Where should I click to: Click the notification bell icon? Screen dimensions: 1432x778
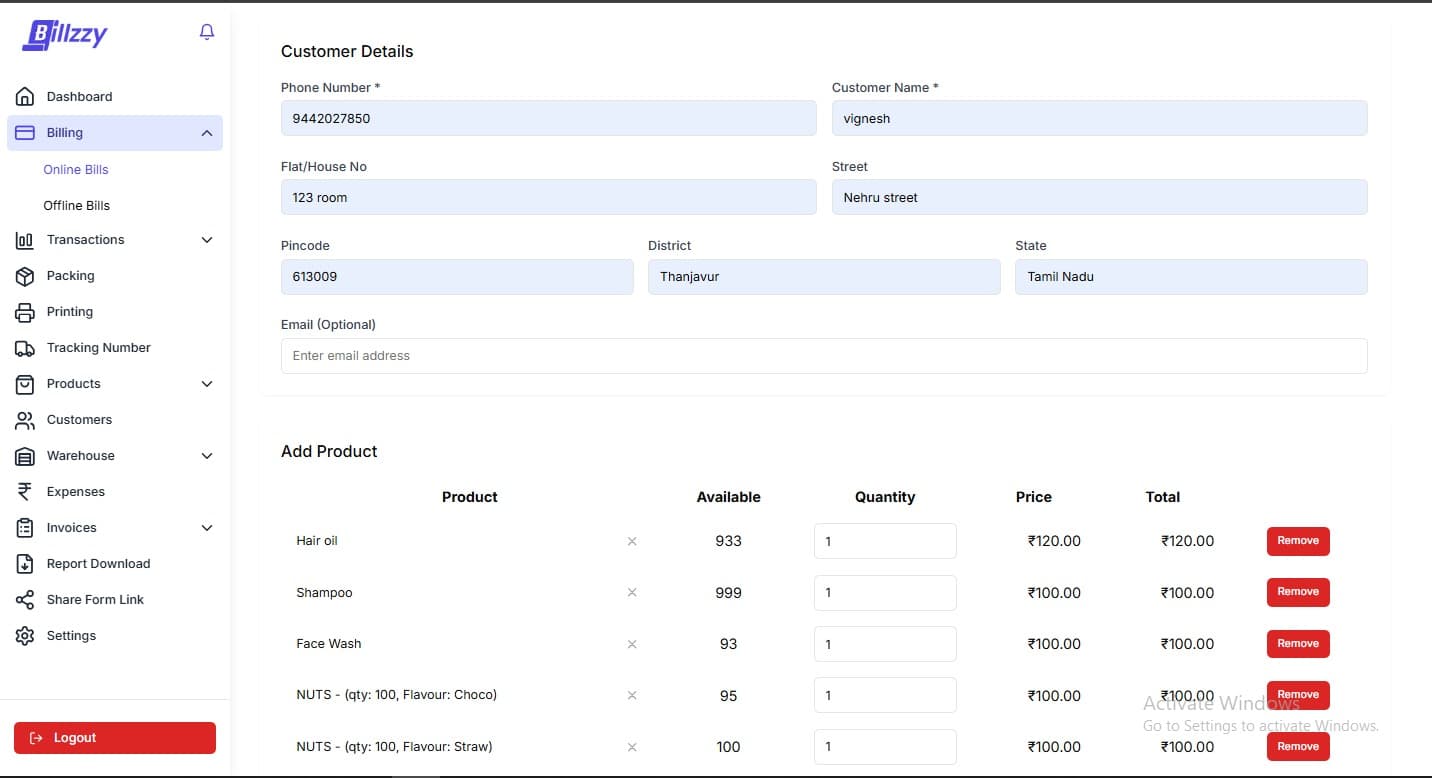[207, 32]
